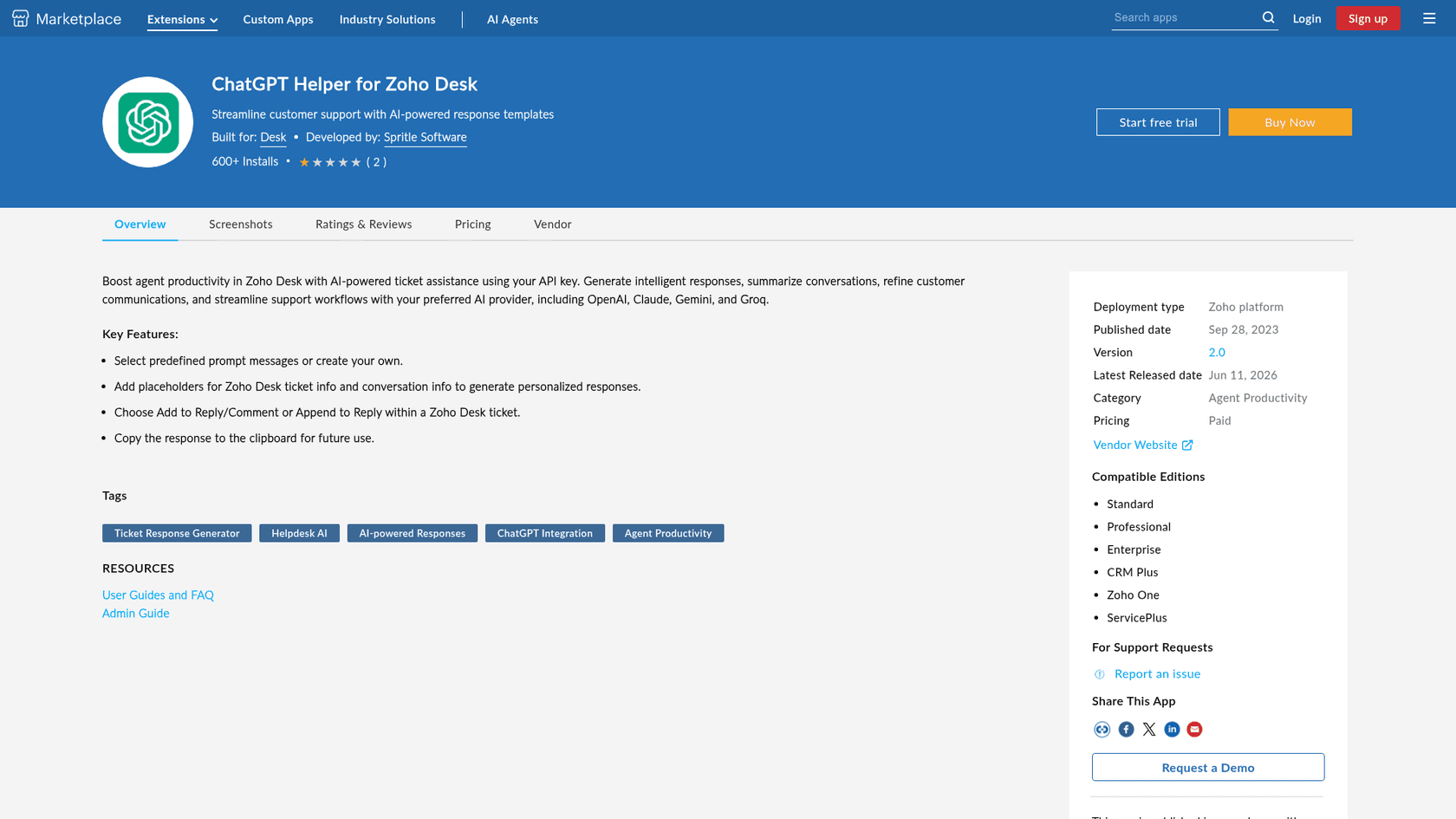Click Start free trial button
Screen dimensions: 1456x819
pyautogui.click(x=1158, y=122)
